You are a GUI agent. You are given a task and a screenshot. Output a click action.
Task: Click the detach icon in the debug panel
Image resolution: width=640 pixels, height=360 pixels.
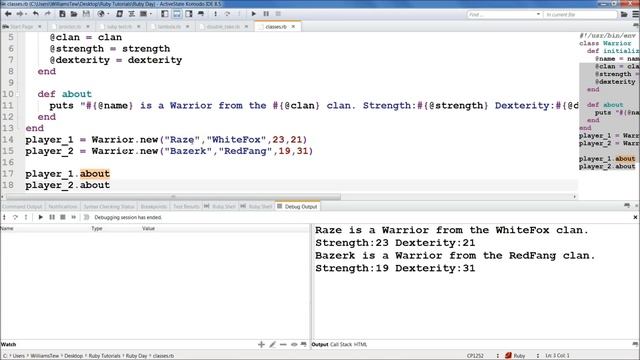coord(74,218)
